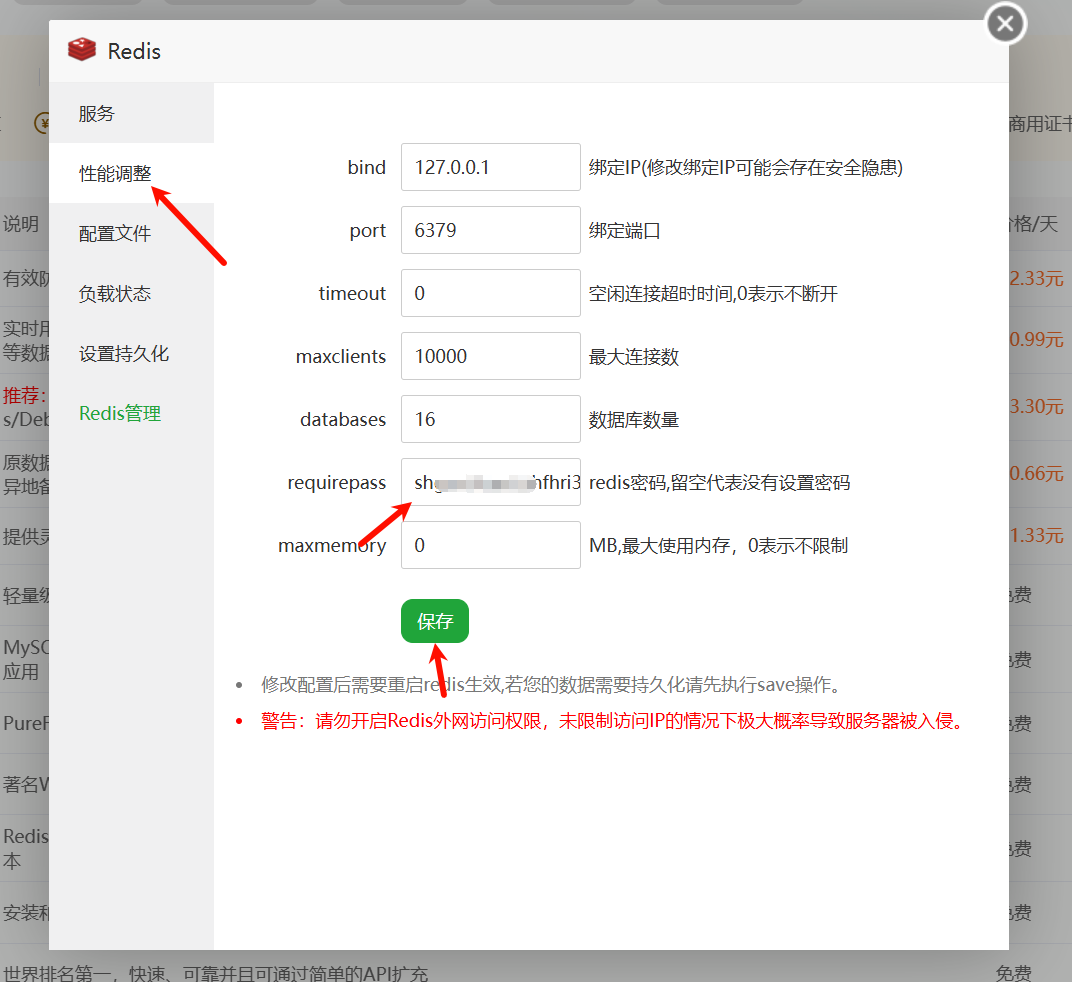Focus the requirepass password field
Screen dimensions: 1072x982
[x=490, y=482]
